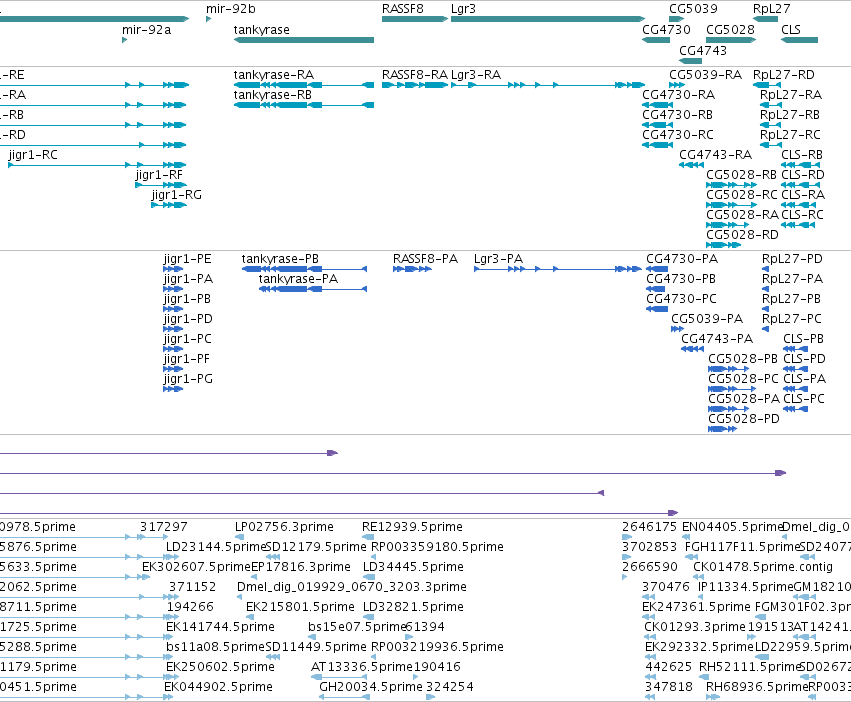Select the RE12939.5prime EST label
Viewport: 851px width, 702px height.
pos(412,527)
